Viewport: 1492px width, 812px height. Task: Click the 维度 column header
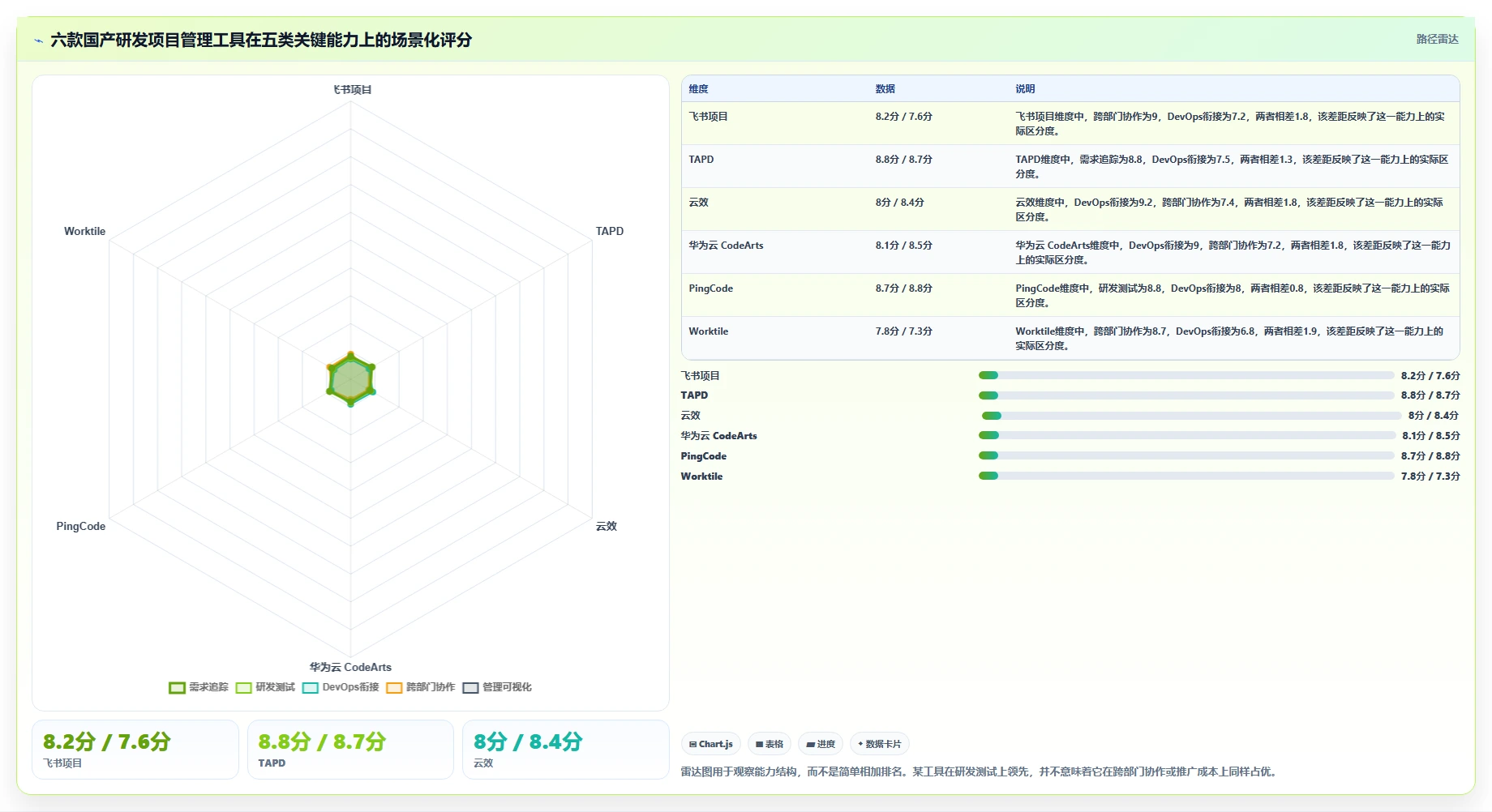coord(699,89)
